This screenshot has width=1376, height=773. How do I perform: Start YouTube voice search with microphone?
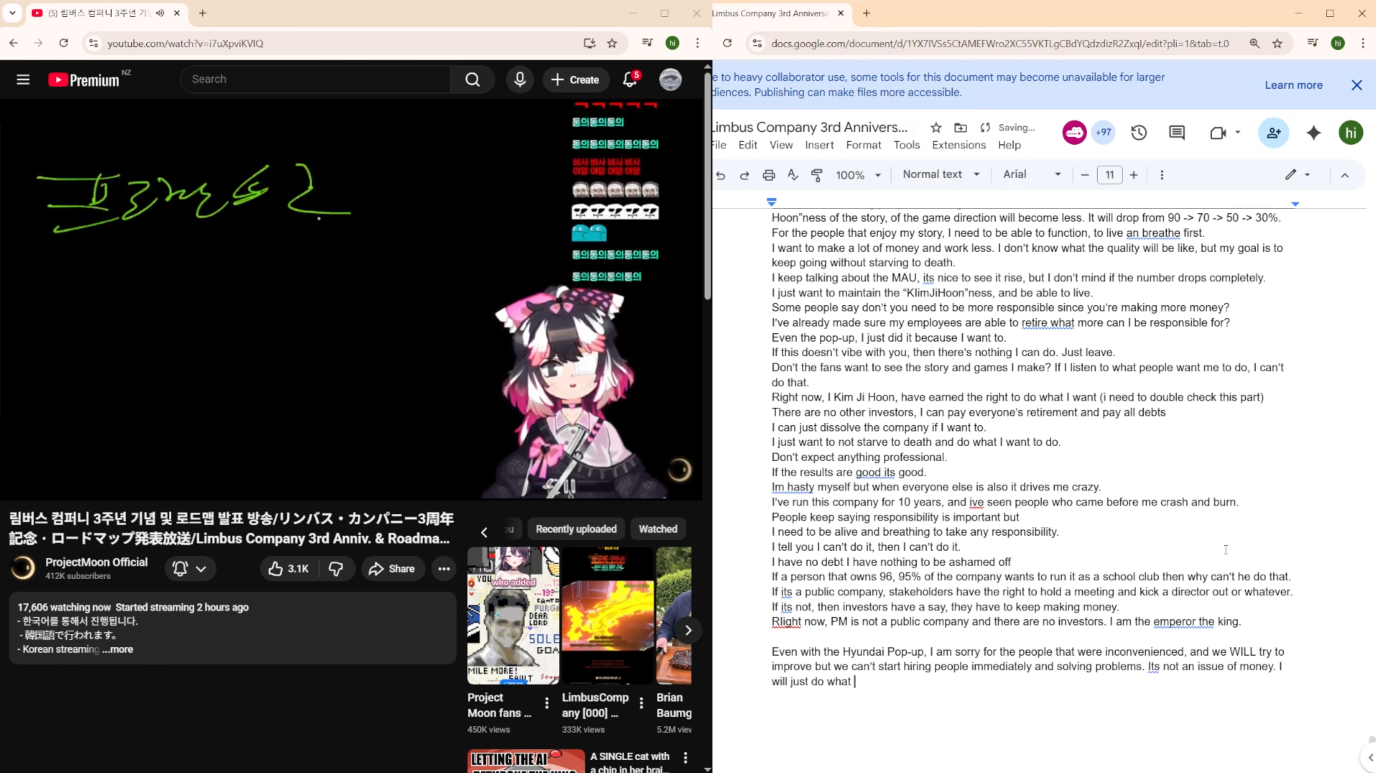click(520, 80)
